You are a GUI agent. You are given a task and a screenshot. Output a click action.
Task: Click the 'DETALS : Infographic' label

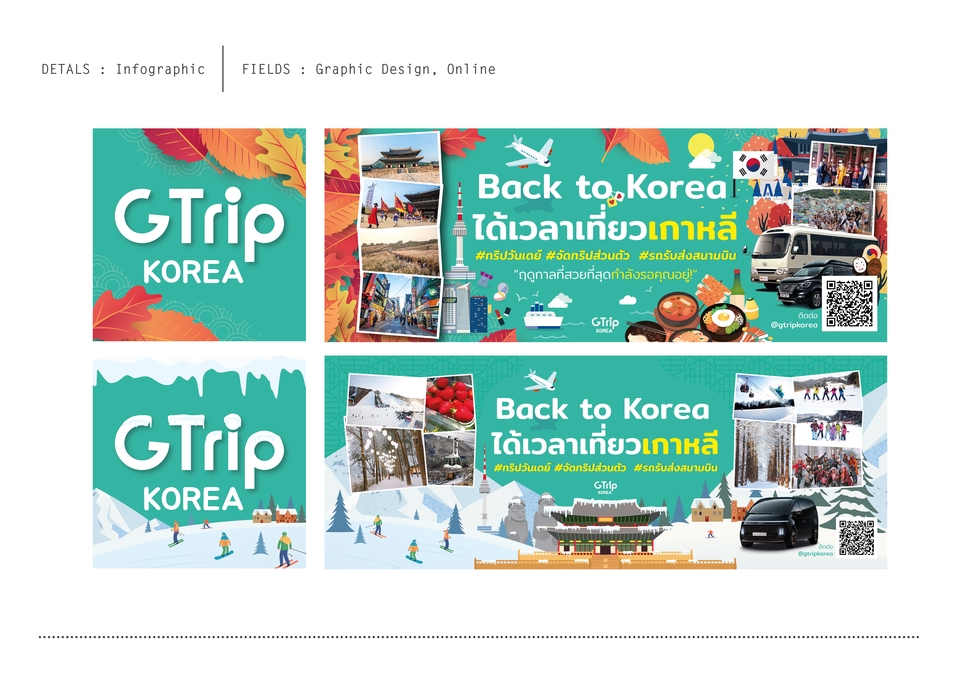pyautogui.click(x=123, y=69)
